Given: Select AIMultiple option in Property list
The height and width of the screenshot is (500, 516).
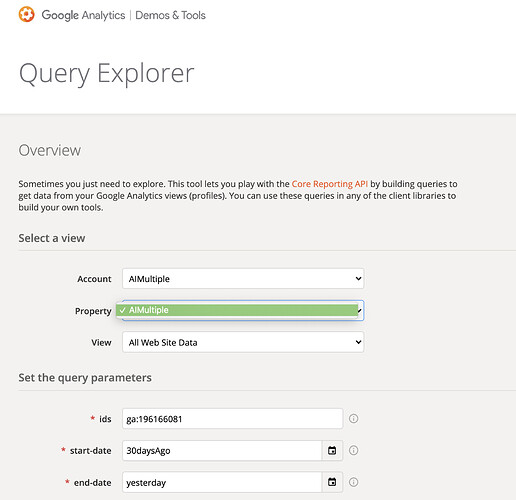Looking at the screenshot, I should coord(237,310).
